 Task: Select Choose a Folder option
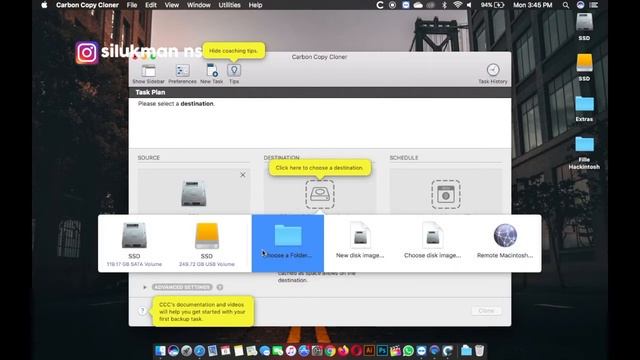[288, 243]
